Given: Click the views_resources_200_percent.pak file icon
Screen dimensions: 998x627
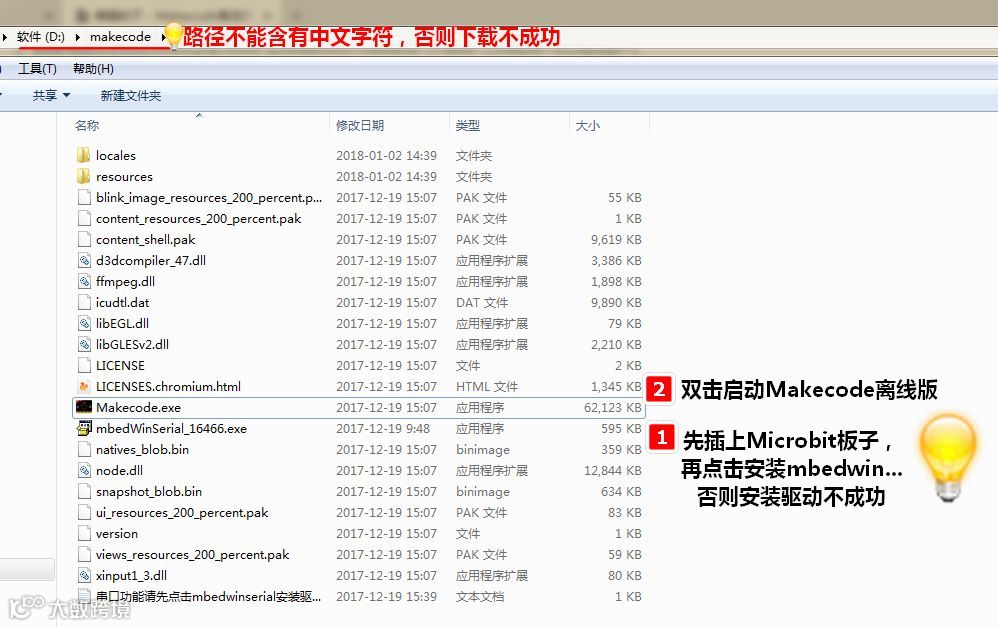Looking at the screenshot, I should [84, 554].
